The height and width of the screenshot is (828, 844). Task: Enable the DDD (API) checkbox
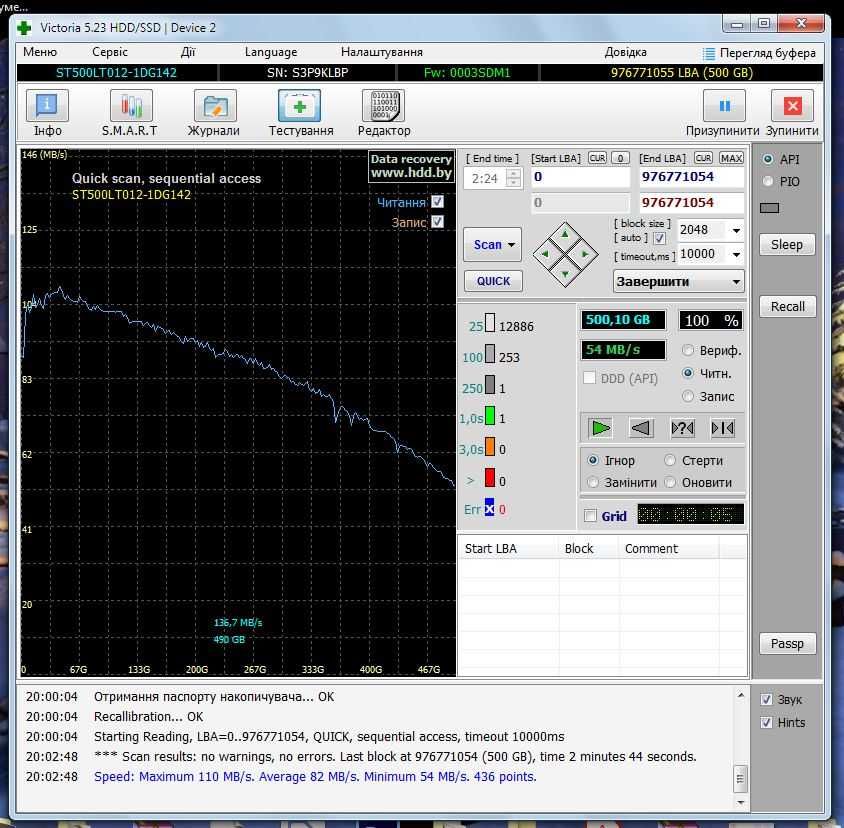[x=589, y=377]
